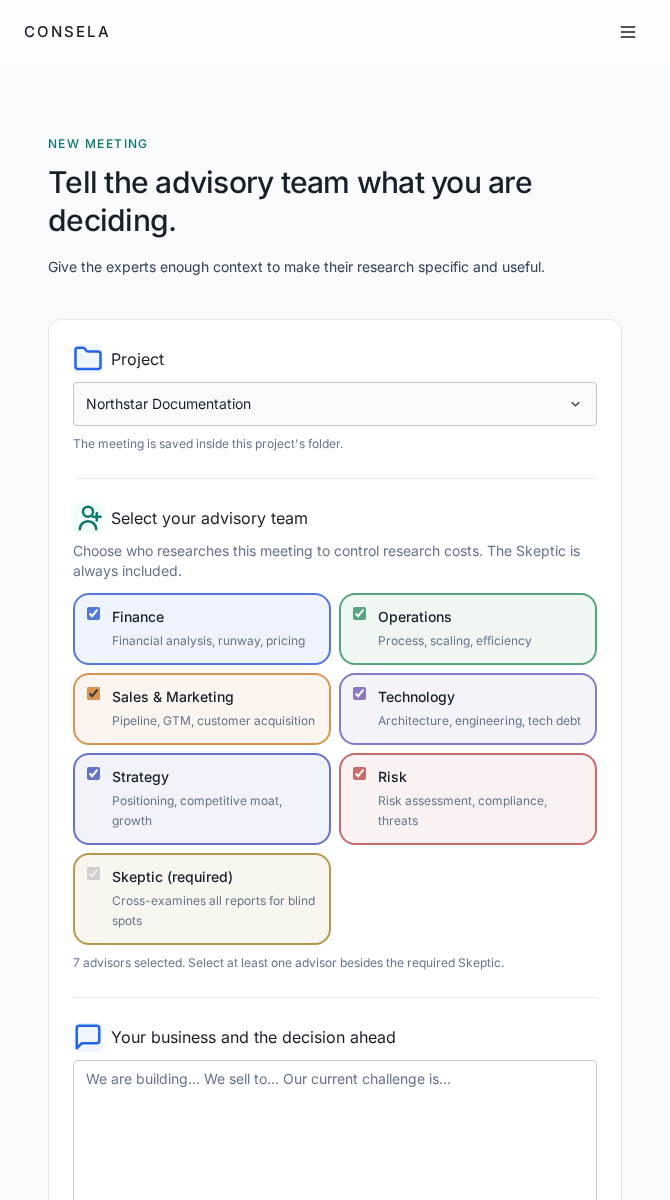This screenshot has width=670, height=1200.
Task: Click the disabled Skeptic (required) checkbox
Action: 94,874
